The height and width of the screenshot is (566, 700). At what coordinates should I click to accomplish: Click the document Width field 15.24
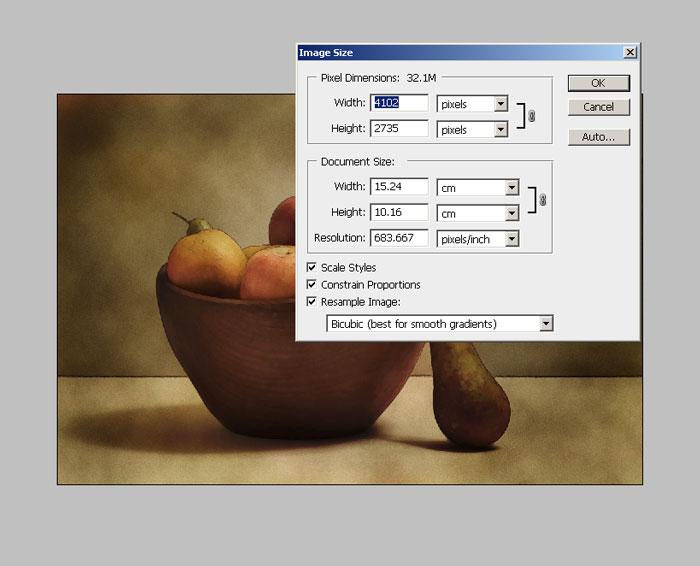click(x=399, y=187)
